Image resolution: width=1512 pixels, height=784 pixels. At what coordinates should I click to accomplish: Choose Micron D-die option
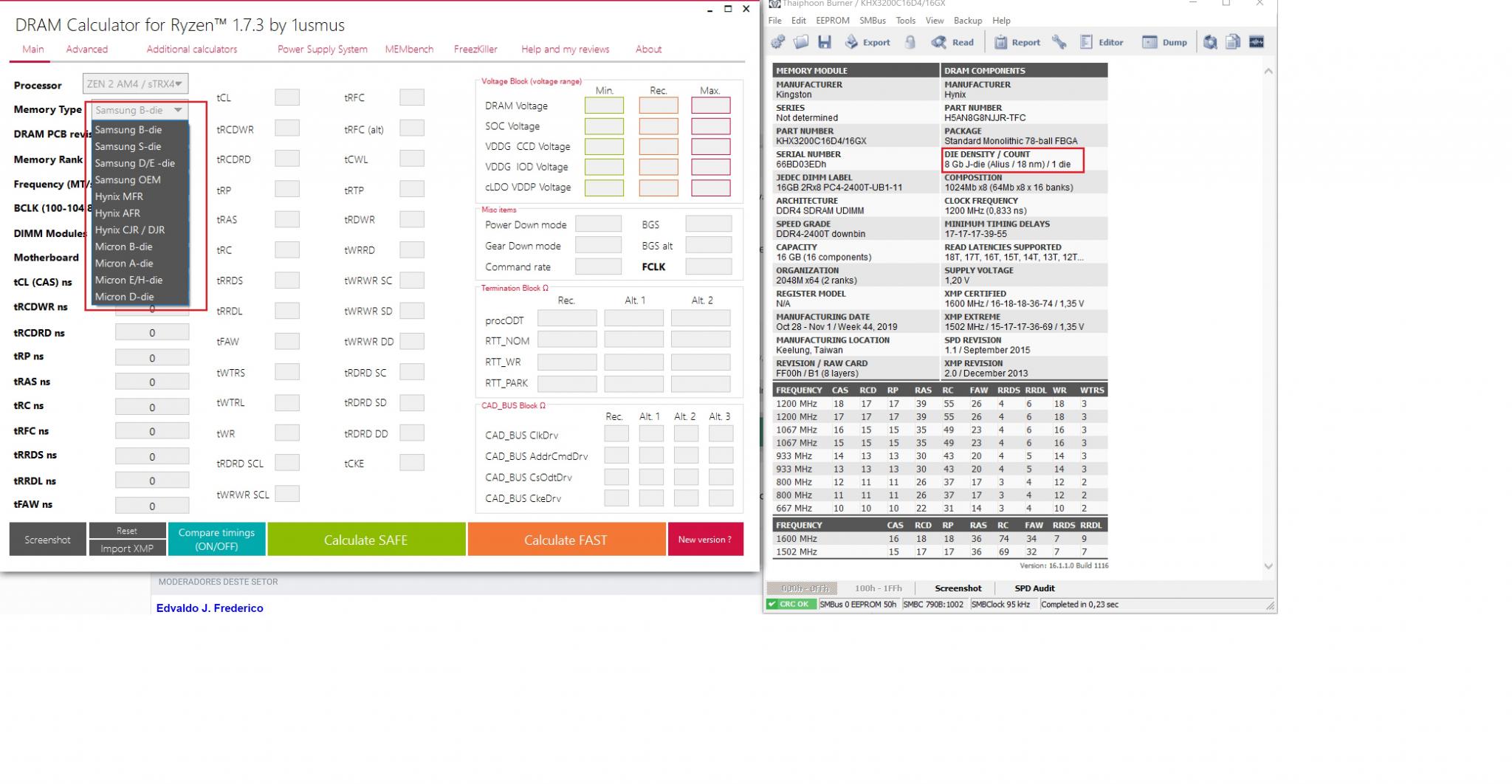click(x=140, y=296)
